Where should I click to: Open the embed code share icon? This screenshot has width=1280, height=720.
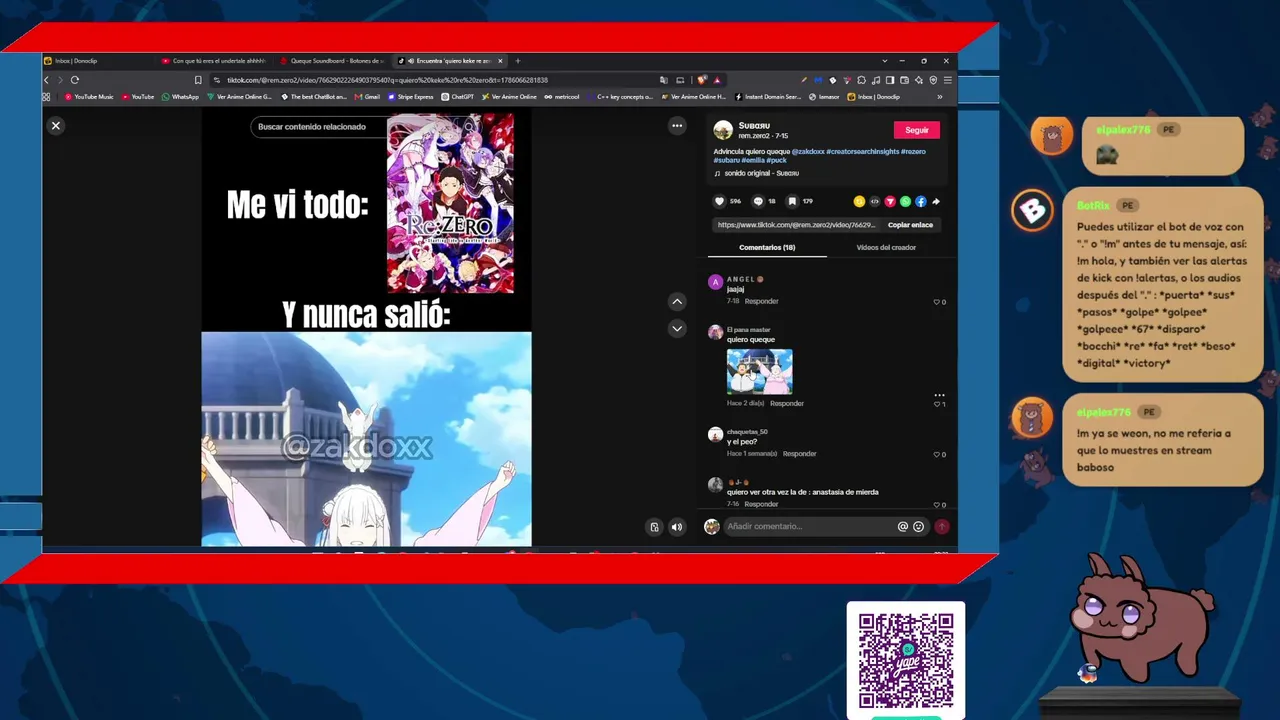pyautogui.click(x=875, y=201)
